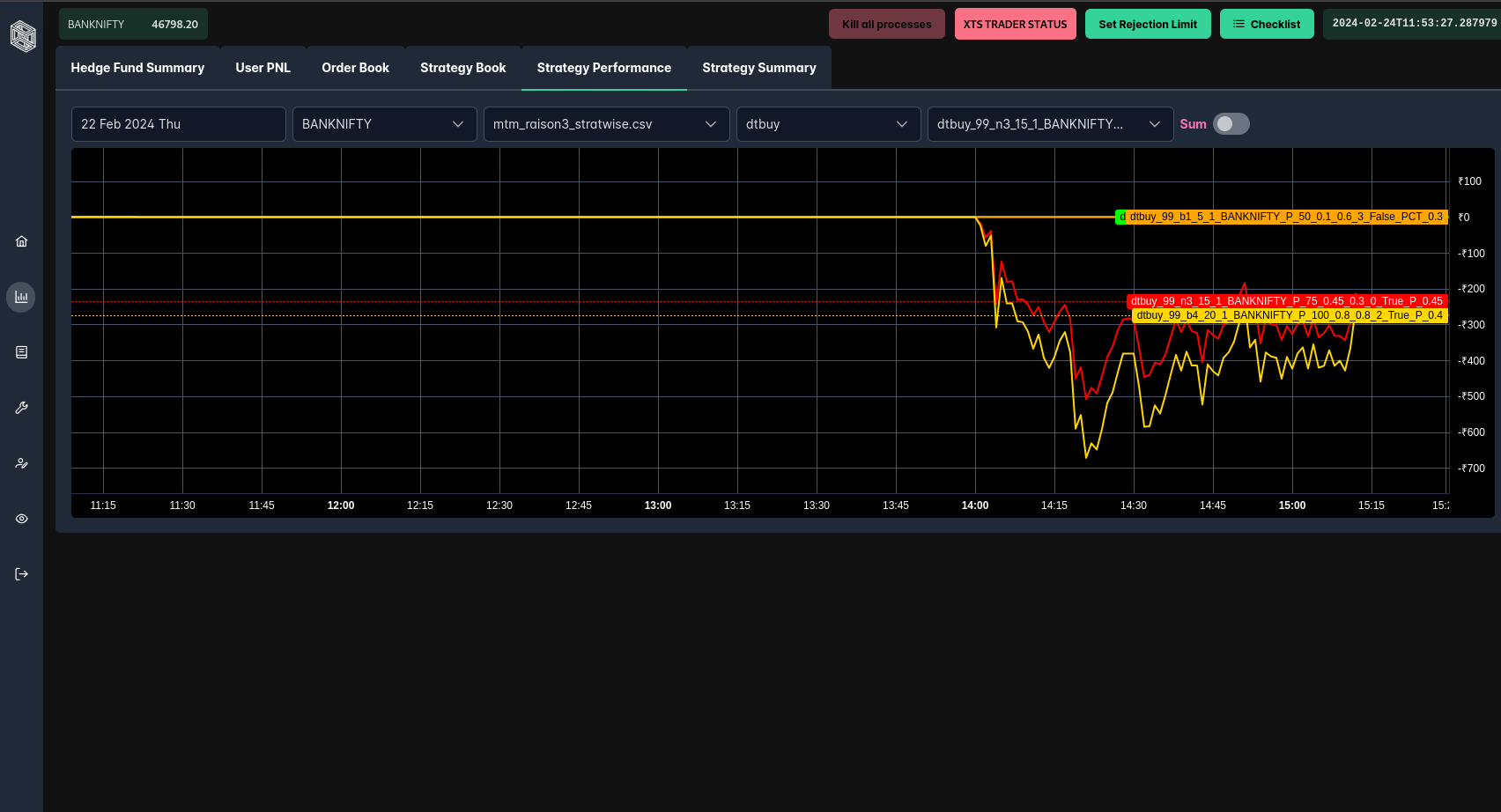Open the User PNL tab
This screenshot has height=812, width=1501.
coord(262,68)
